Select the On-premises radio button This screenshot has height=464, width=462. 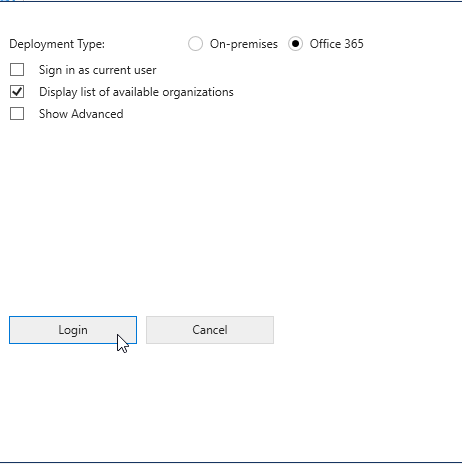(x=195, y=44)
